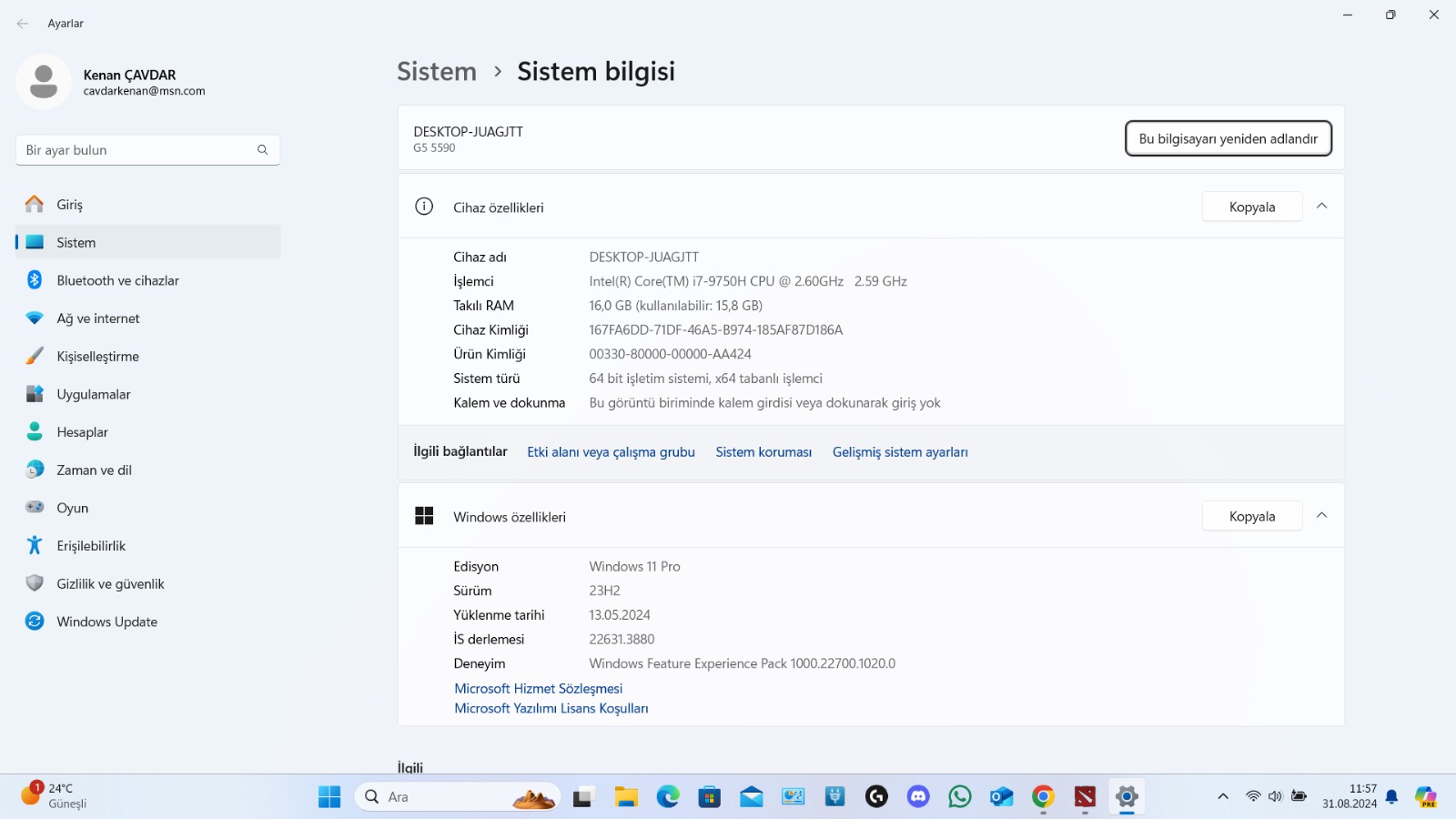Viewport: 1456px width, 819px height.
Task: Click the processor value Intel(R) Core(TM) i7-9750H
Action: point(748,282)
